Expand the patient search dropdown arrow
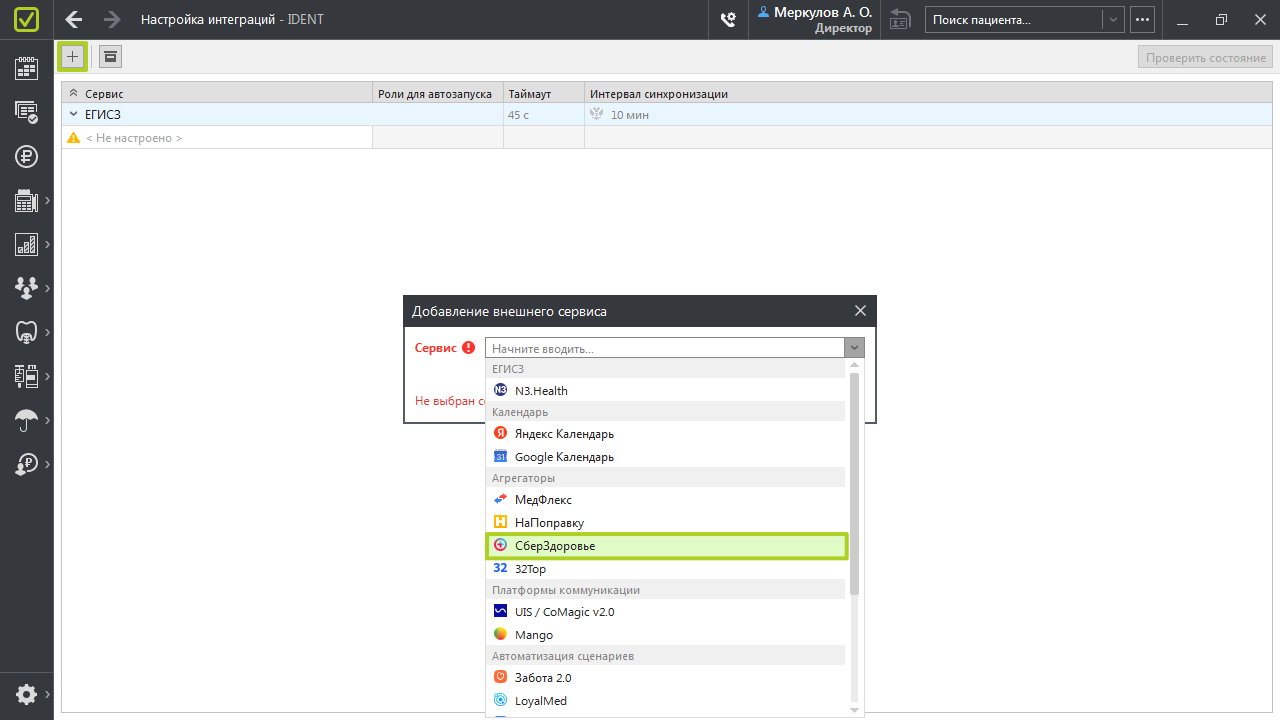 pos(1113,20)
